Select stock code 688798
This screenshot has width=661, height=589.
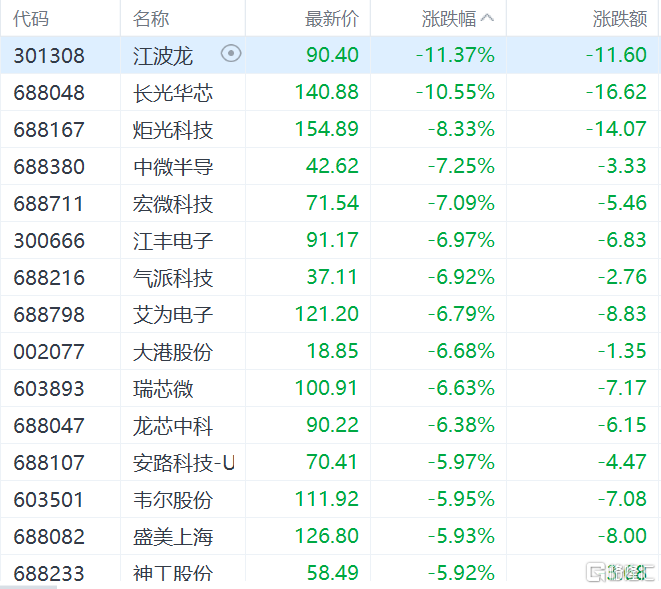click(49, 315)
